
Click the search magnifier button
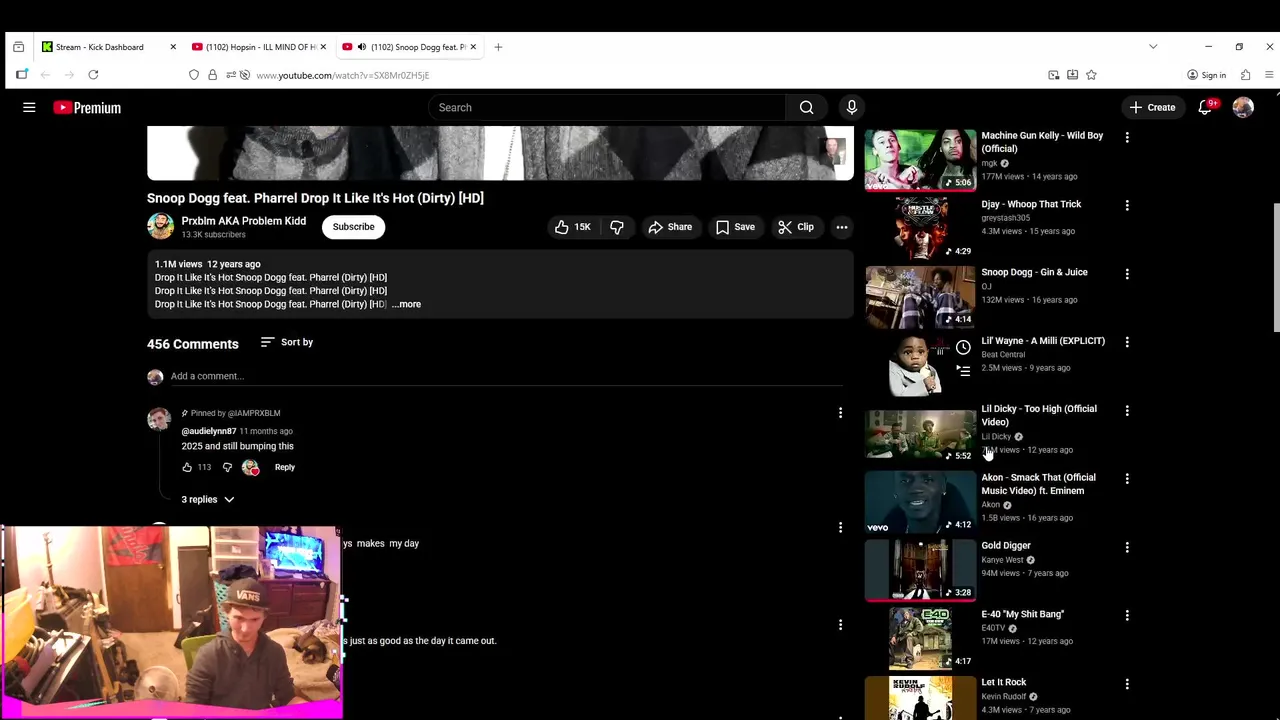(x=806, y=107)
